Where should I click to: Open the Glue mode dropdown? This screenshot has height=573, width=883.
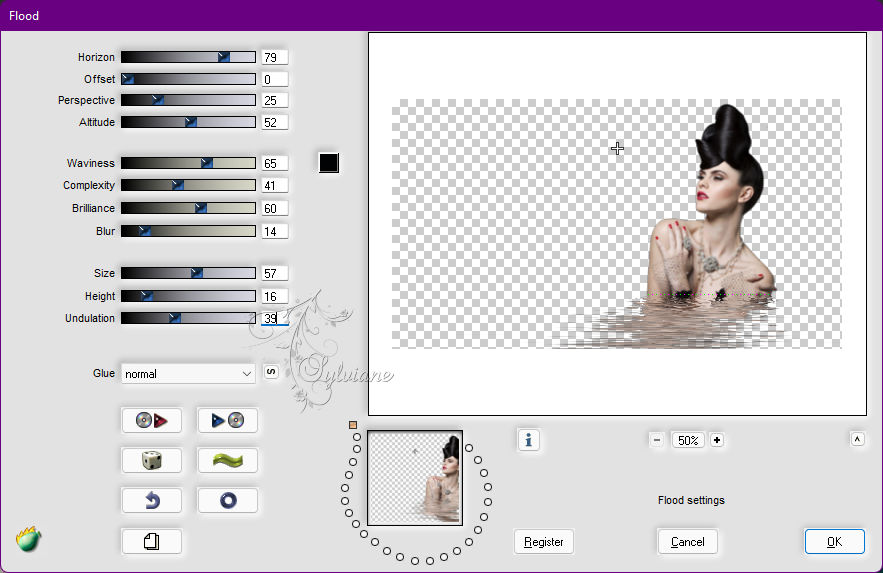tap(188, 374)
